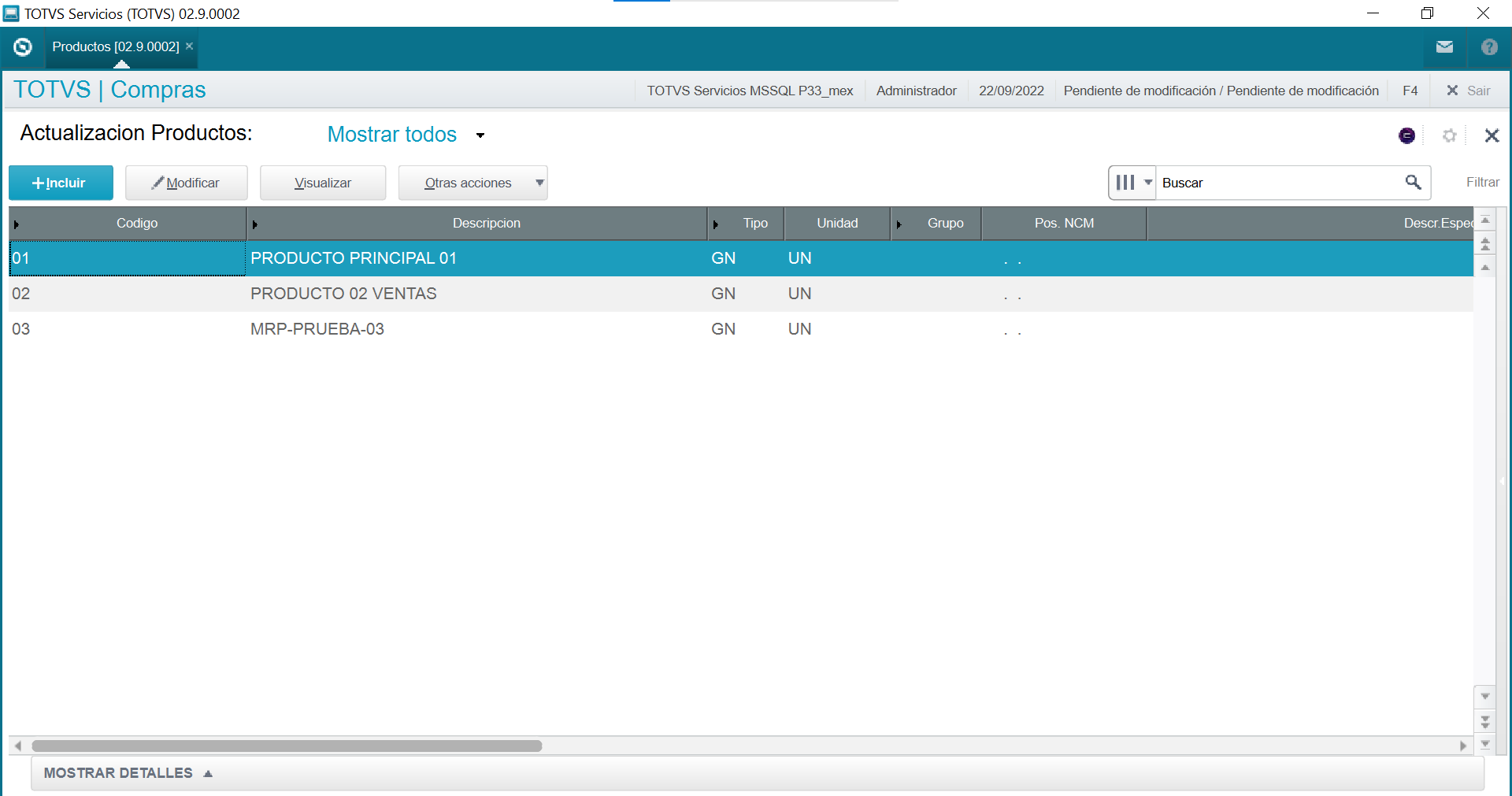Expand the MOSTRAR DETALLES panel
This screenshot has height=796, width=1512.
[128, 773]
